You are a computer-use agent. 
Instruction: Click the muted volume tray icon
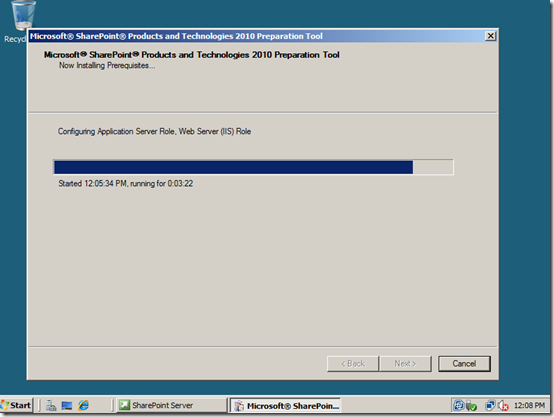[x=503, y=405]
